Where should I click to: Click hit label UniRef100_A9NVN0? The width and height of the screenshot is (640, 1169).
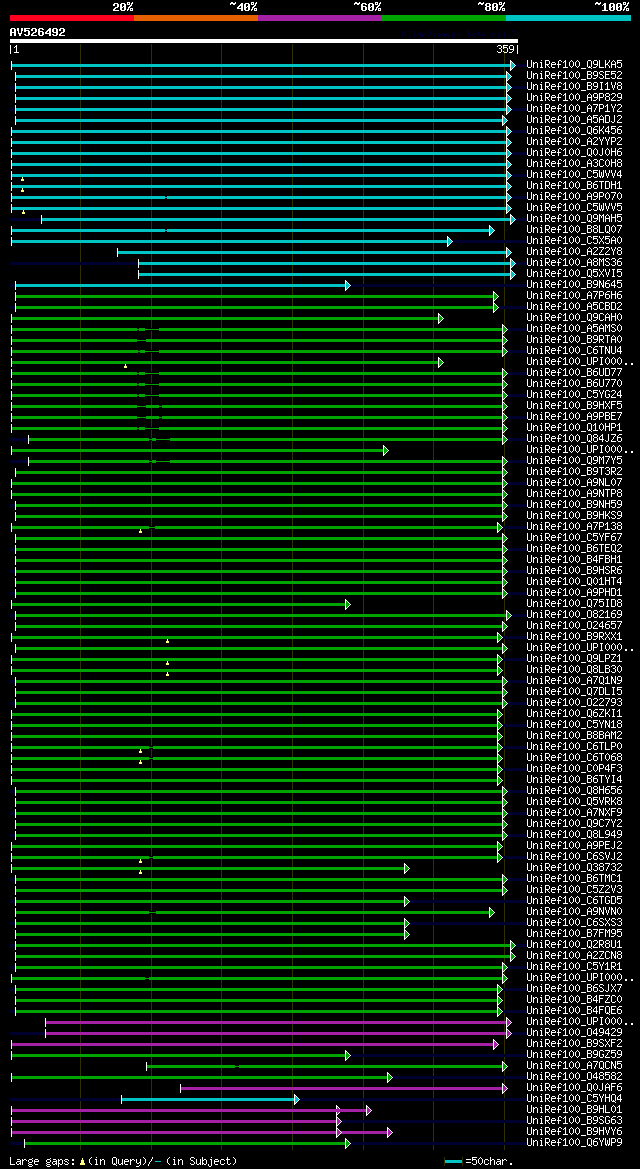tap(574, 911)
